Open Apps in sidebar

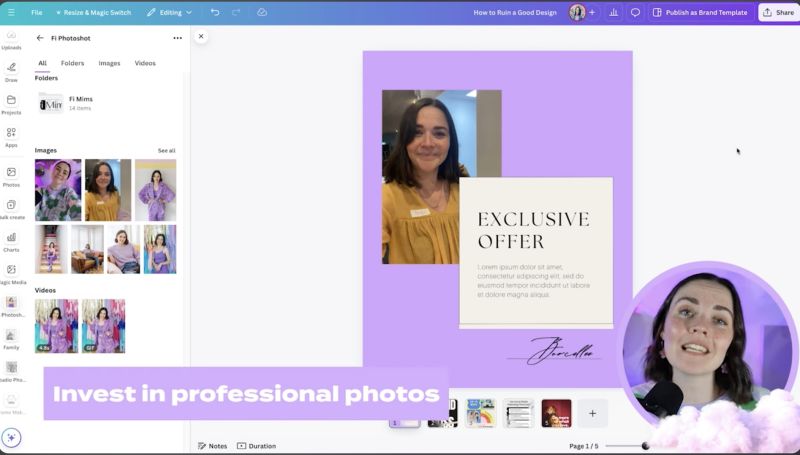(x=11, y=138)
